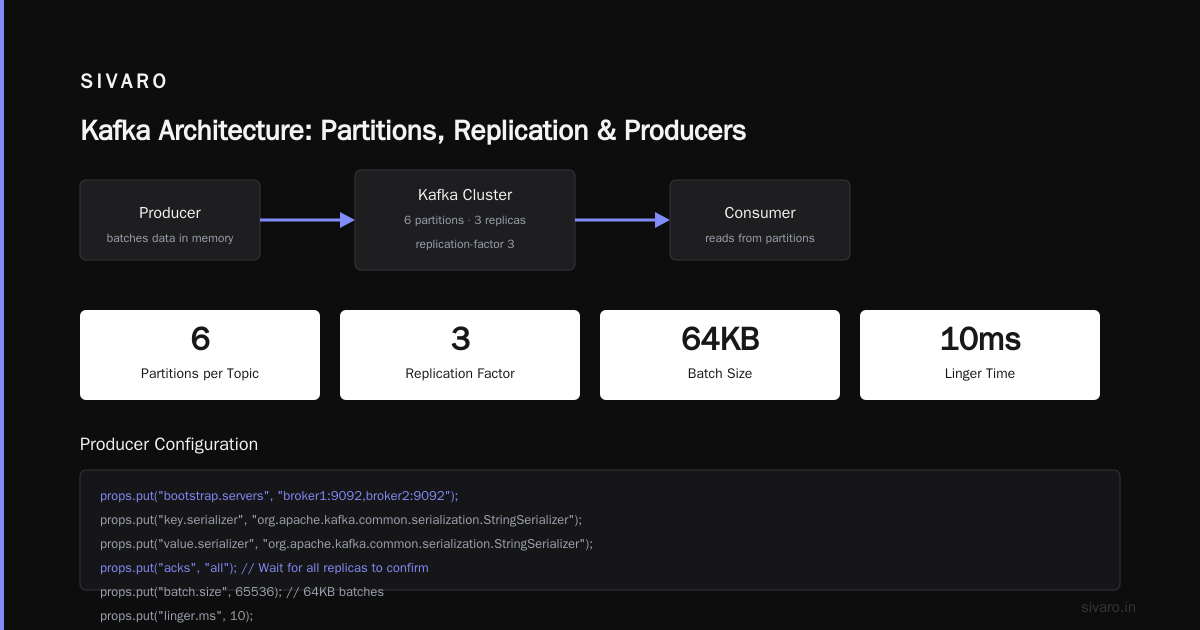Click the 'Batch Size' label
This screenshot has height=630, width=1200.
pos(720,373)
